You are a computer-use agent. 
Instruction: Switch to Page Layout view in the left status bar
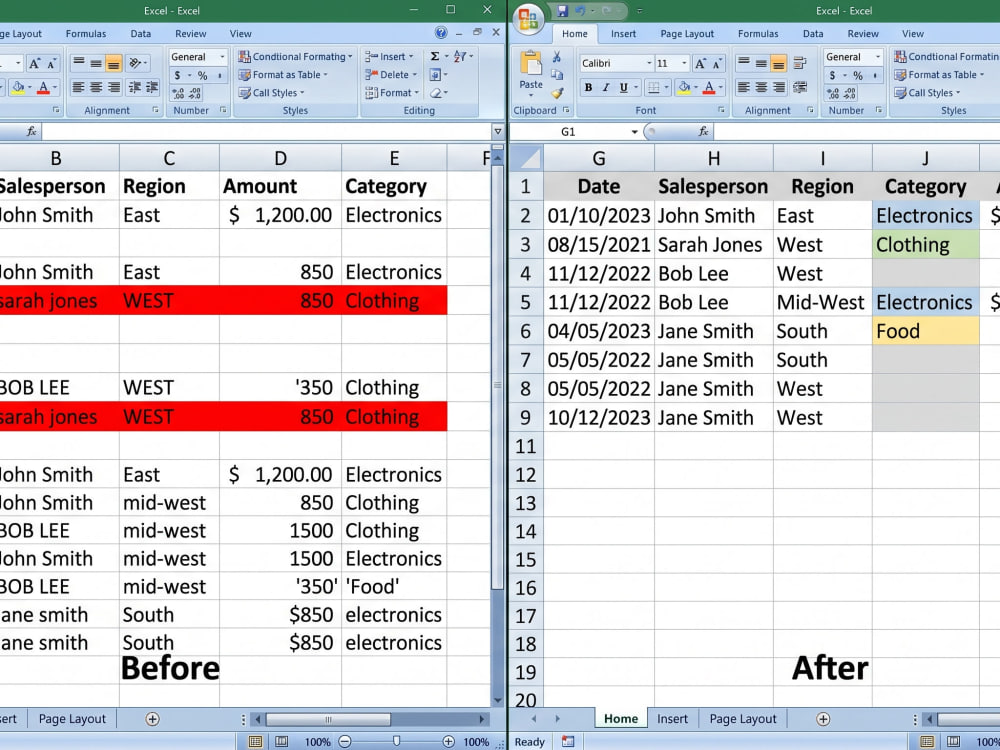click(281, 741)
